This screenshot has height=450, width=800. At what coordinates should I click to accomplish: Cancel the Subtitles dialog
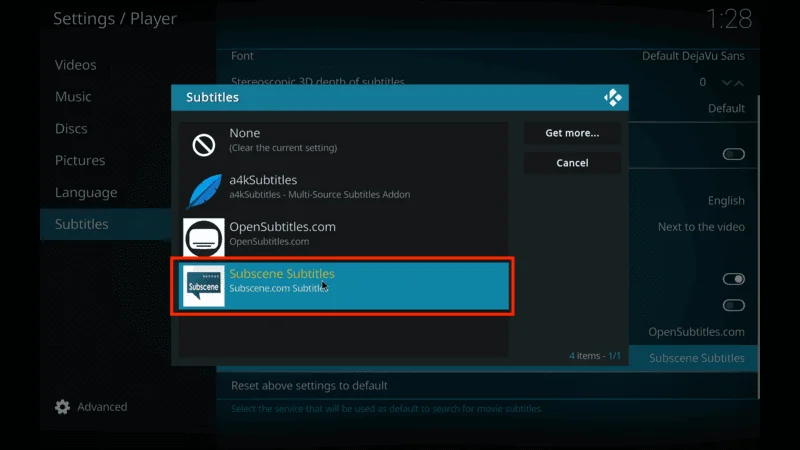(572, 163)
